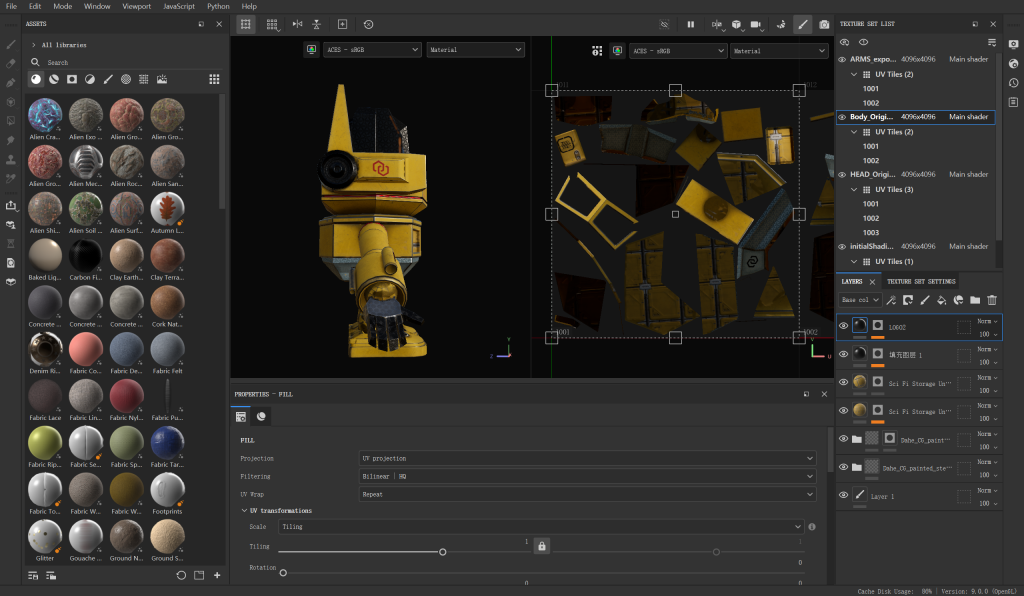
Task: Filter assets by smart materials icon
Action: click(x=54, y=79)
